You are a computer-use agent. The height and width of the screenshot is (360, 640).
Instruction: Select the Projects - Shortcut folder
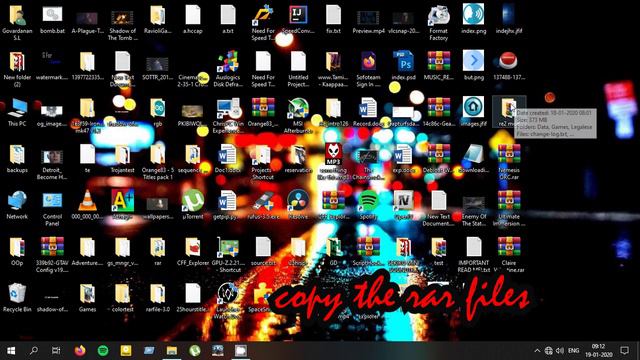[263, 162]
